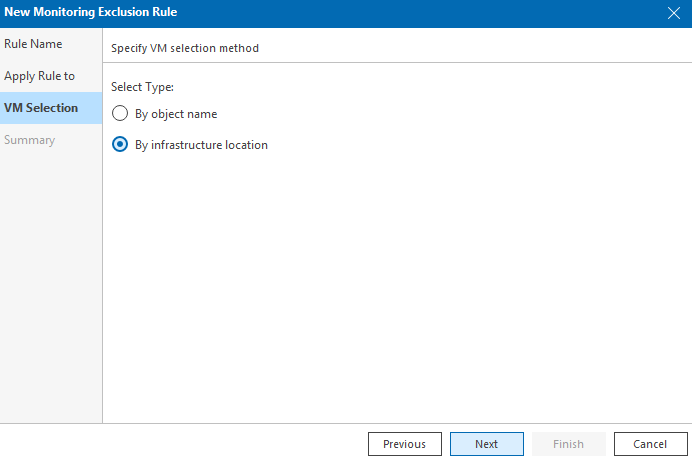Close the New Monitoring Exclusion Rule dialog
Viewport: 692px width, 456px height.
tap(673, 13)
